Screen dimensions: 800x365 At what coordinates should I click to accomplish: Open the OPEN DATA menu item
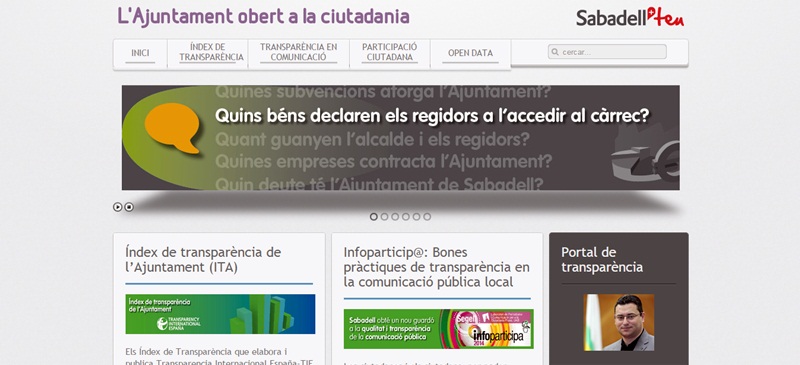[470, 53]
